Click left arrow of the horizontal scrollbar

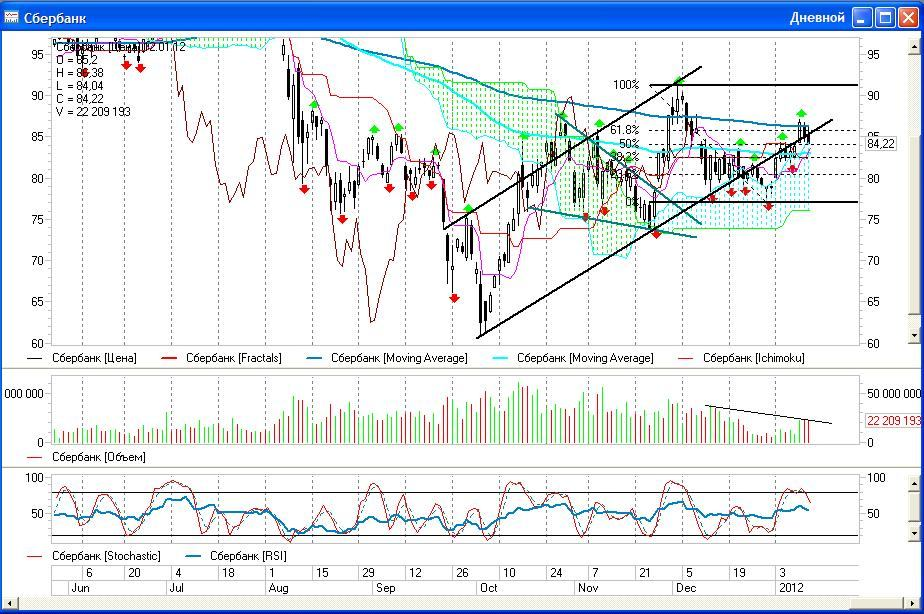pyautogui.click(x=9, y=602)
